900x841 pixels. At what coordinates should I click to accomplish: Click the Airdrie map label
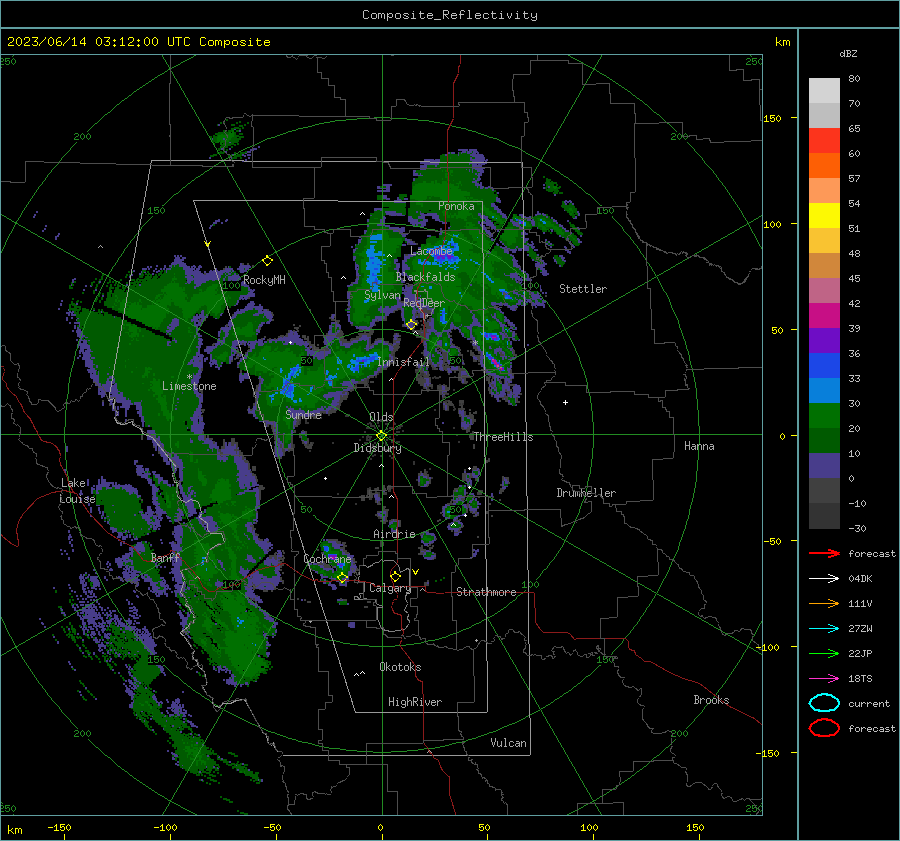click(x=394, y=534)
